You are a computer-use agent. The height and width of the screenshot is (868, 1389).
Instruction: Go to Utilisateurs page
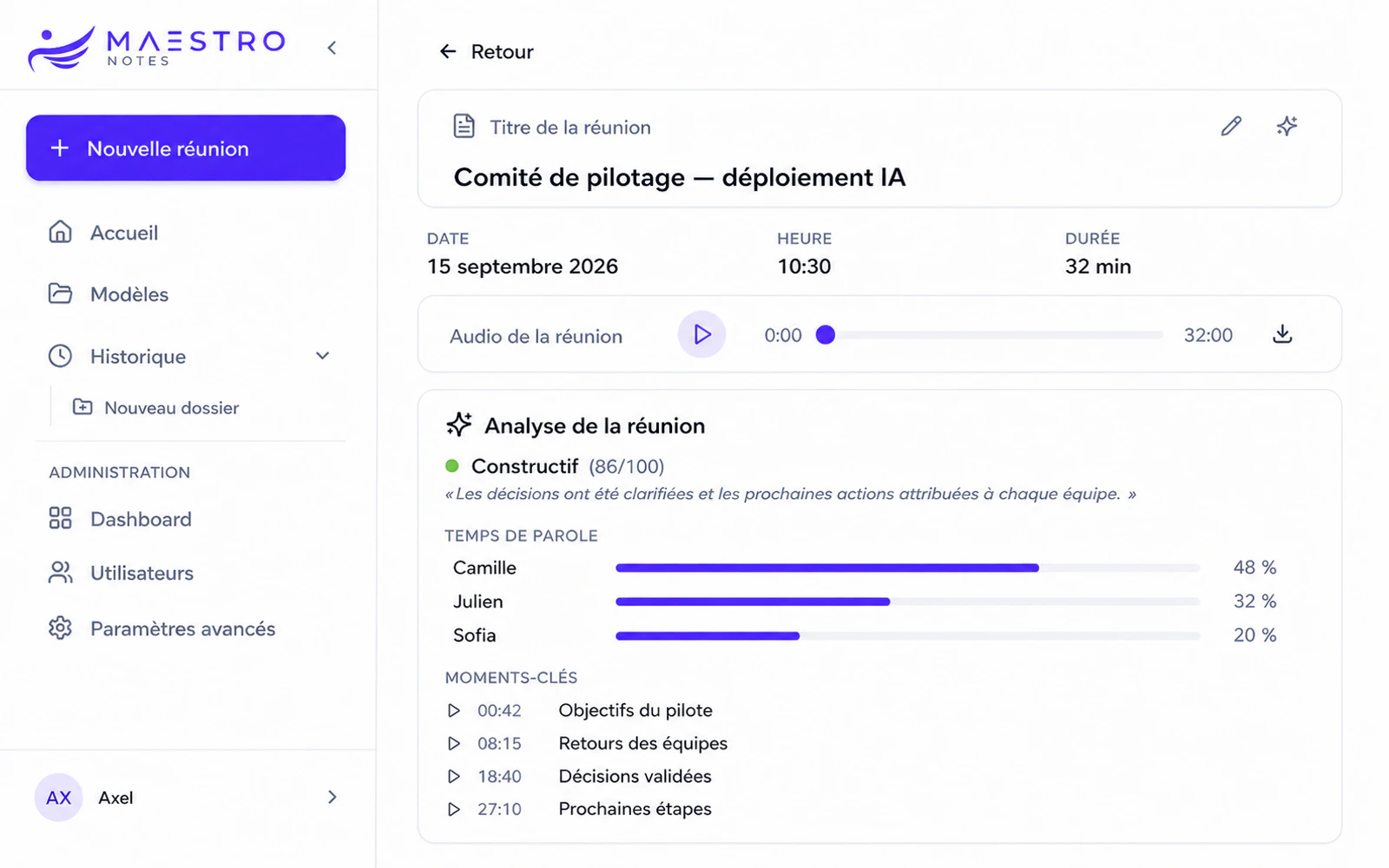pyautogui.click(x=122, y=573)
